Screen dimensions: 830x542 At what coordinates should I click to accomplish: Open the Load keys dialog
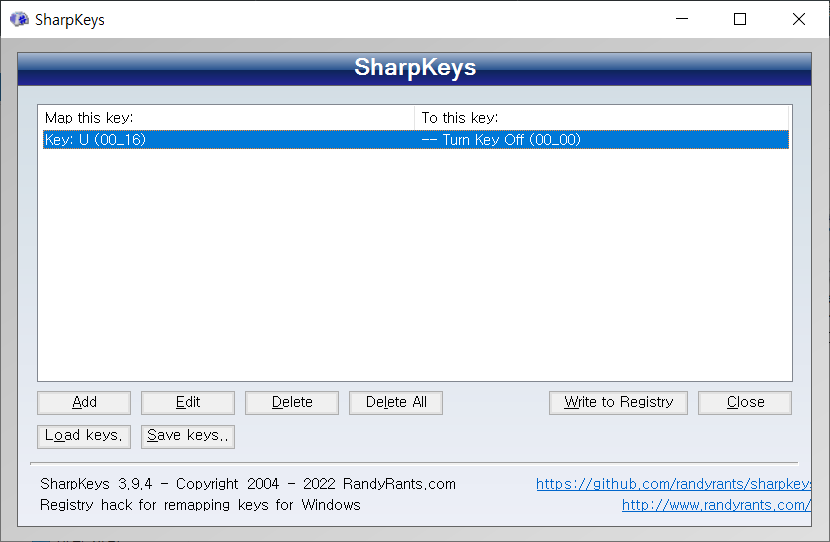tap(84, 436)
